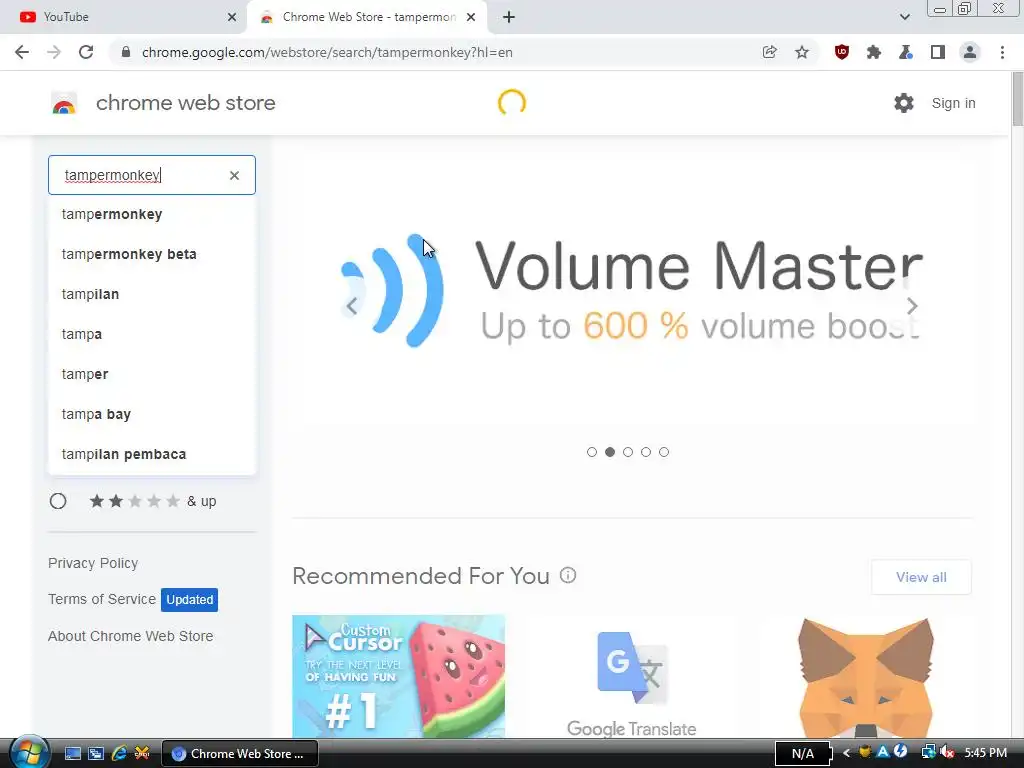Show the previous carousel slide

[x=351, y=306]
